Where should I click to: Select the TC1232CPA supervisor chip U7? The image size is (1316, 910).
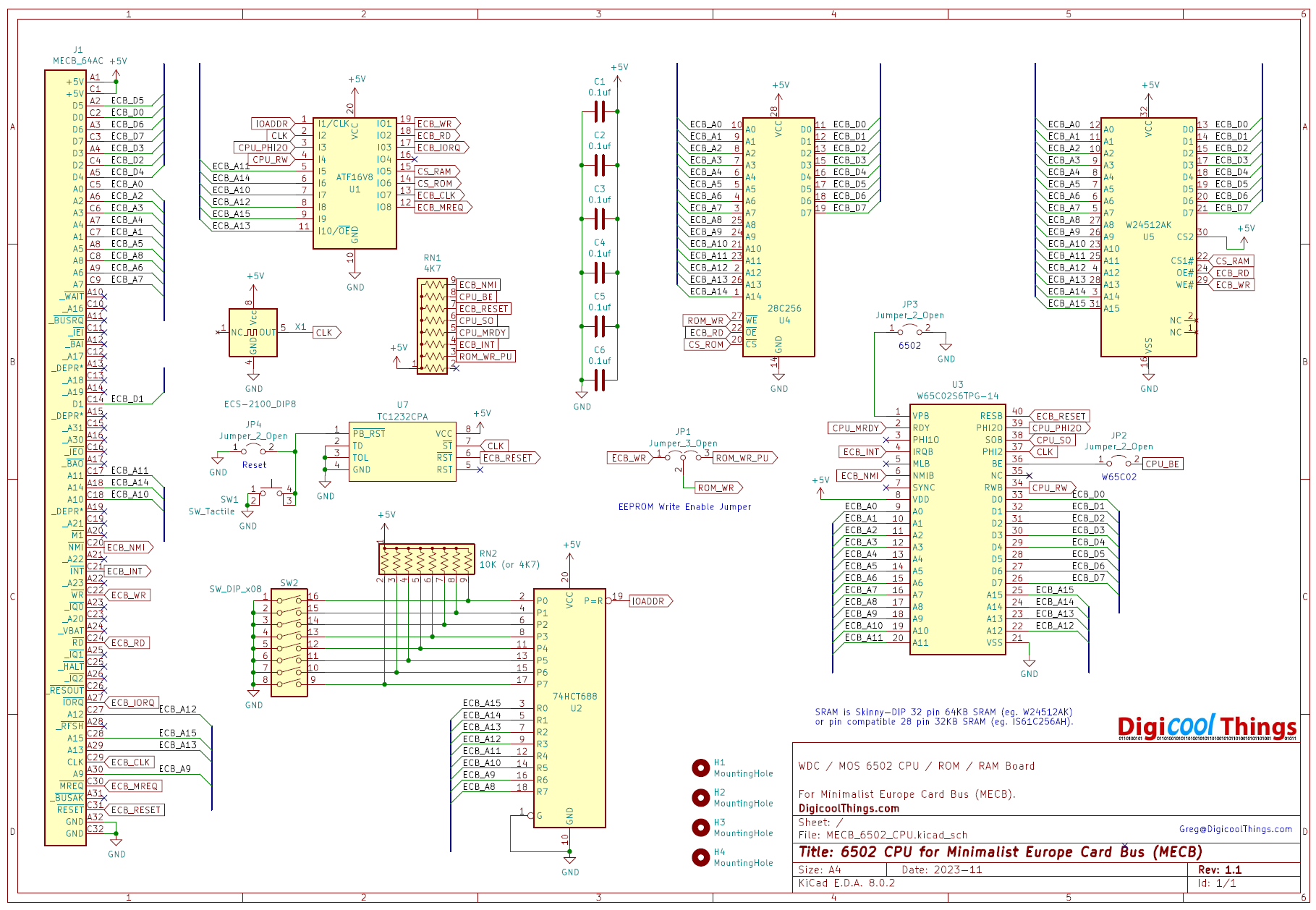coord(404,452)
